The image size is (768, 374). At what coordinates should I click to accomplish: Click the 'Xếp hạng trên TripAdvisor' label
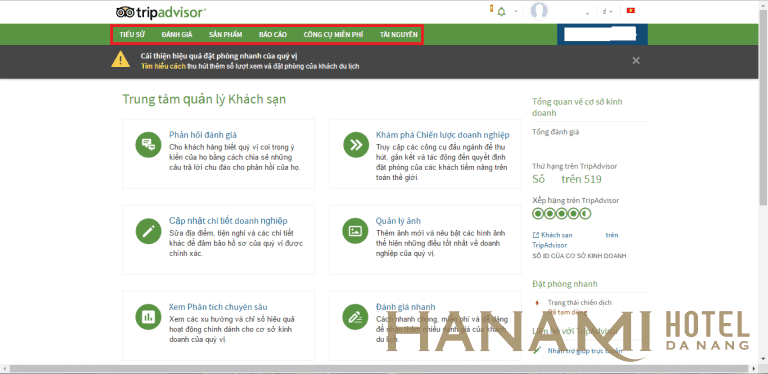[x=576, y=201]
